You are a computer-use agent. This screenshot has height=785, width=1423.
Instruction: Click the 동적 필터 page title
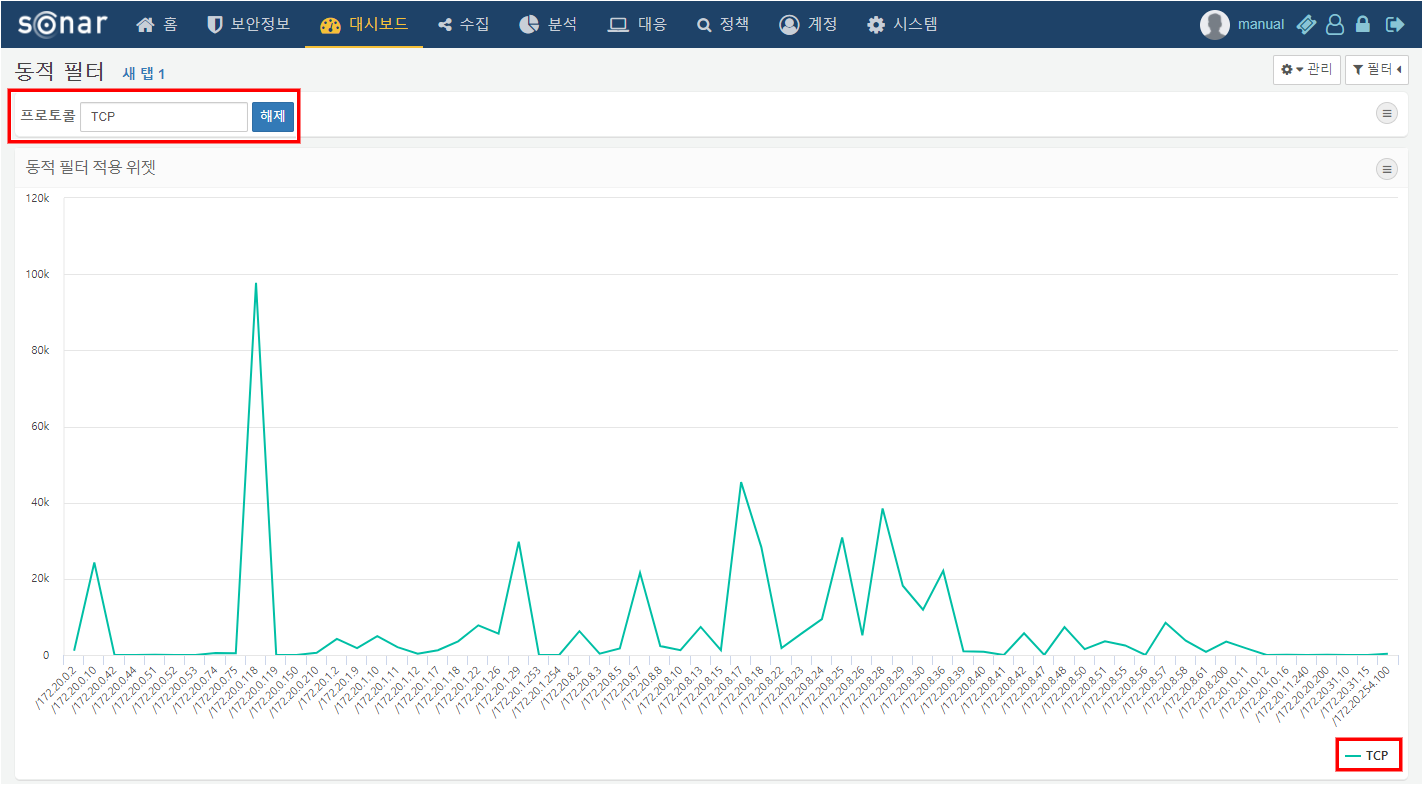[60, 71]
